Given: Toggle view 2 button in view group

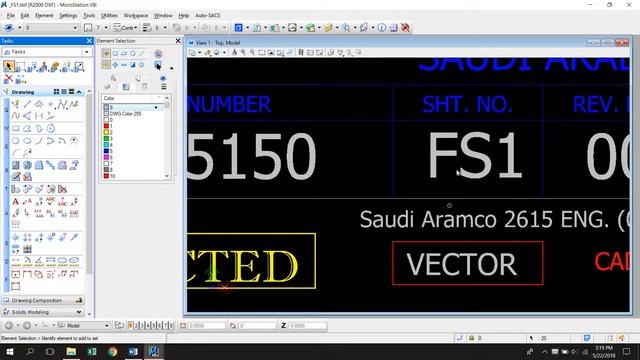Looking at the screenshot, I should tap(136, 326).
